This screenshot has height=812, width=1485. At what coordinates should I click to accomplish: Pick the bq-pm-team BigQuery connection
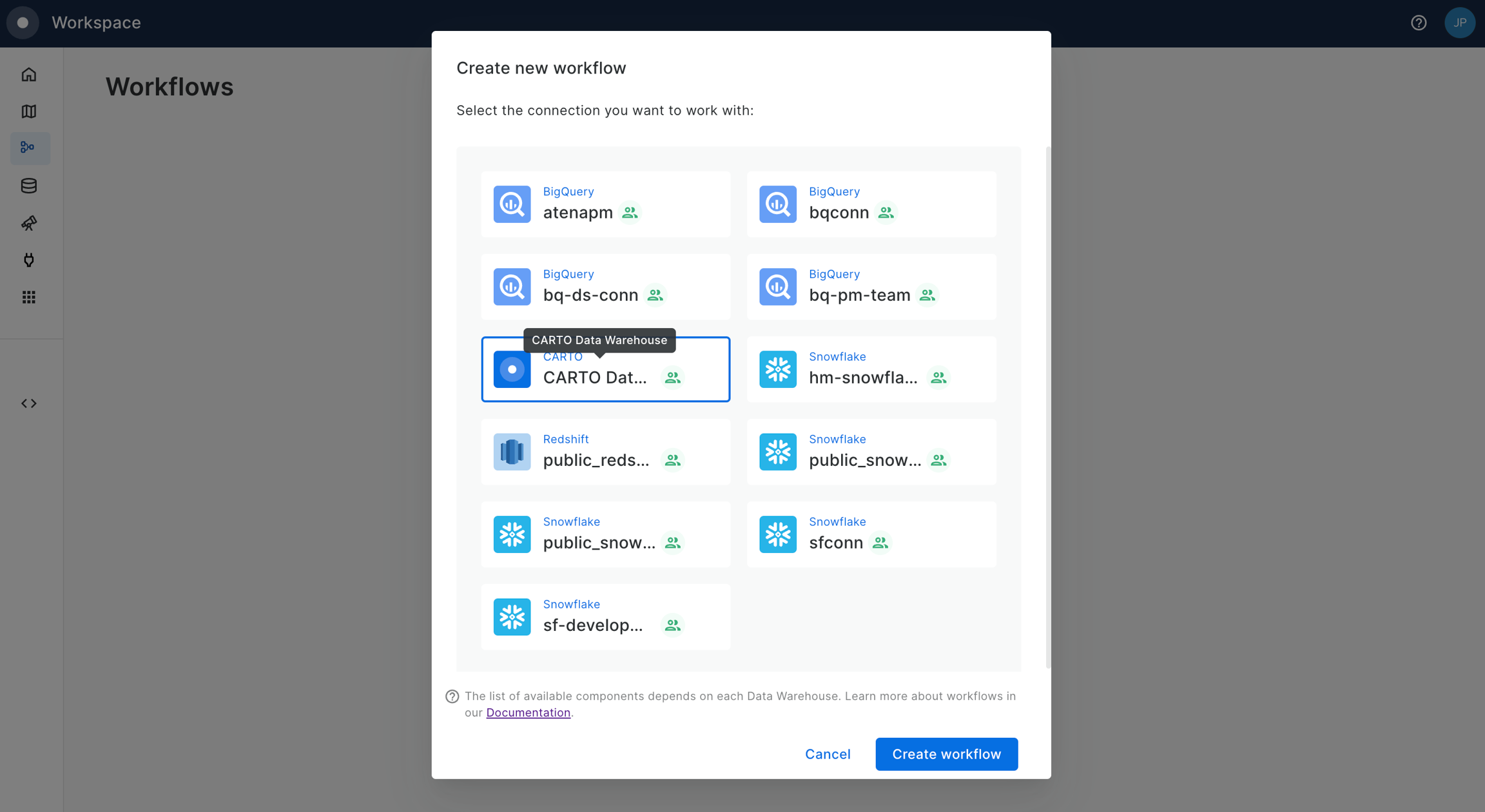click(871, 287)
